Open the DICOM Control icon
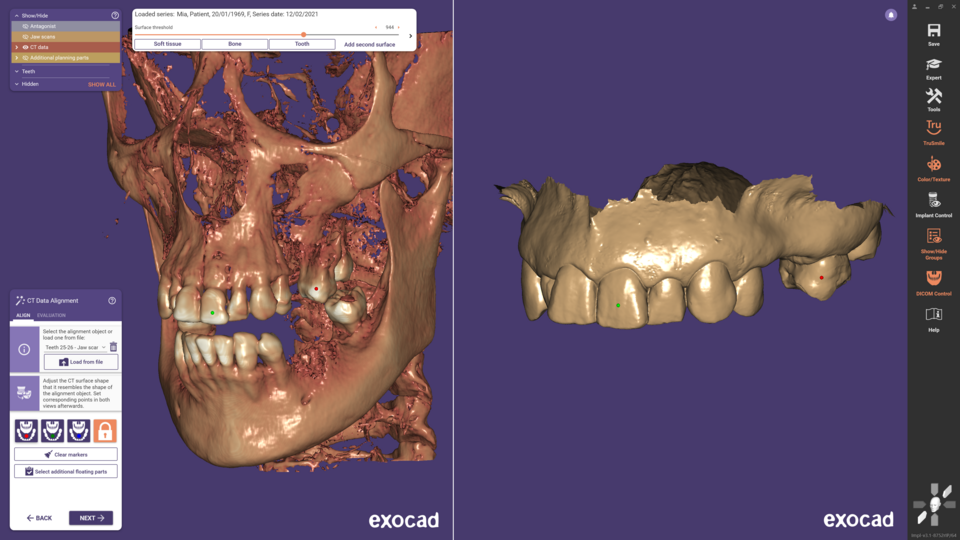The image size is (960, 540). (933, 281)
